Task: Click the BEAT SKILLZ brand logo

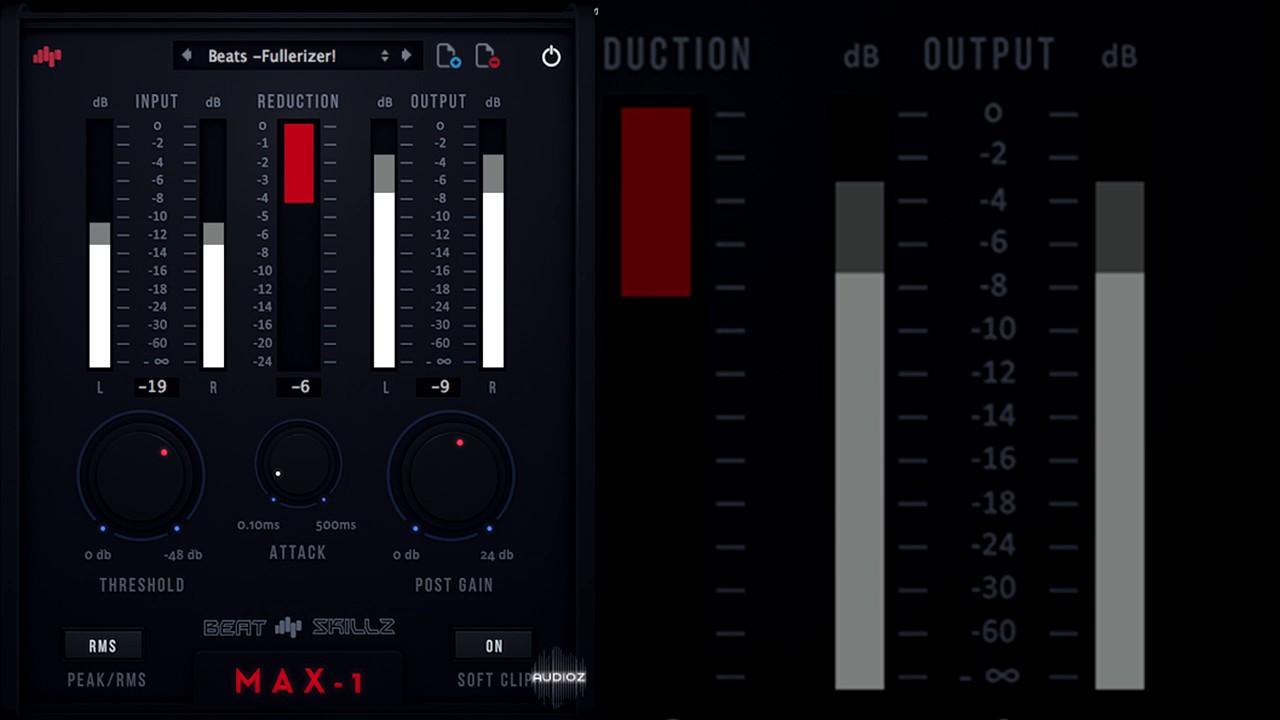Action: (299, 627)
